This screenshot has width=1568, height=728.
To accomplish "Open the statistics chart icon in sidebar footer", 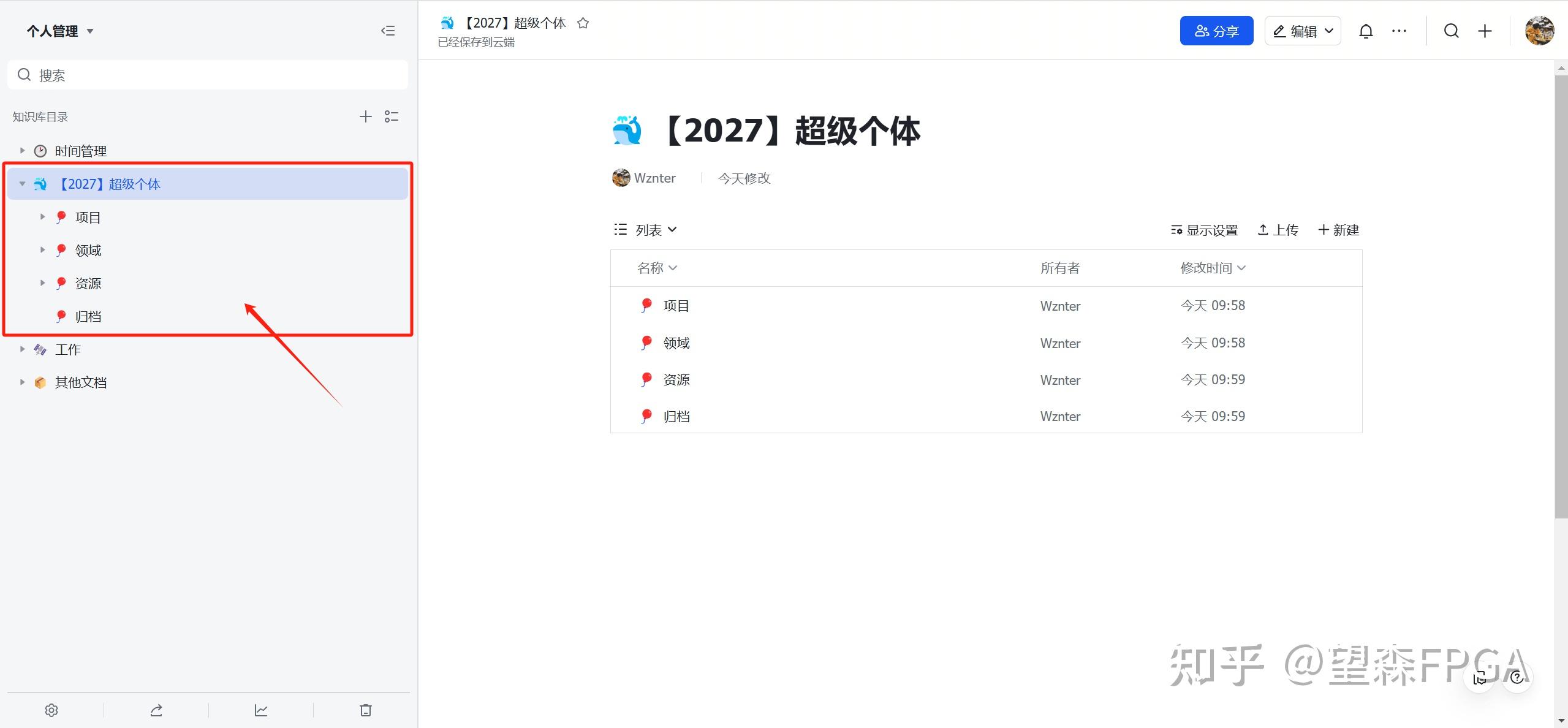I will coord(261,710).
